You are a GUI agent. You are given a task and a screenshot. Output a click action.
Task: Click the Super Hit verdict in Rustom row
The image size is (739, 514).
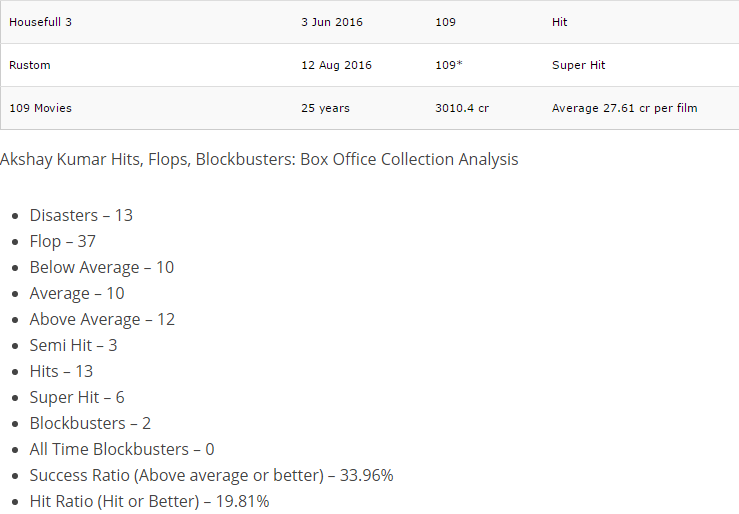[579, 65]
